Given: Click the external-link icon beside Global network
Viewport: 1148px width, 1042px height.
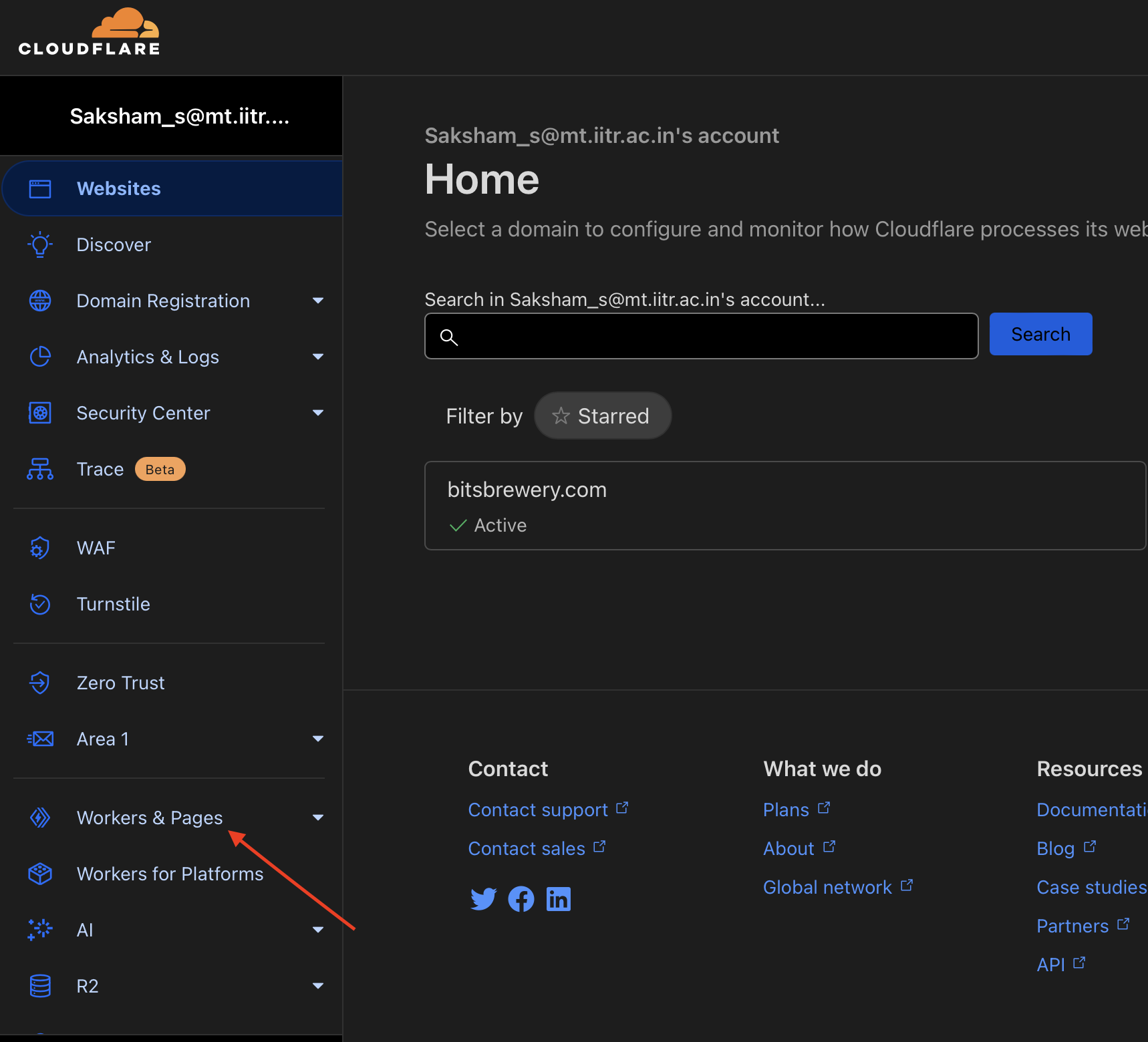Looking at the screenshot, I should pyautogui.click(x=907, y=886).
